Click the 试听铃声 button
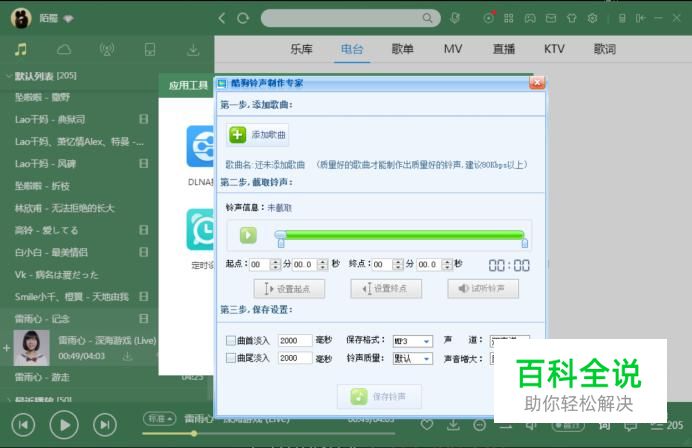 [483, 289]
